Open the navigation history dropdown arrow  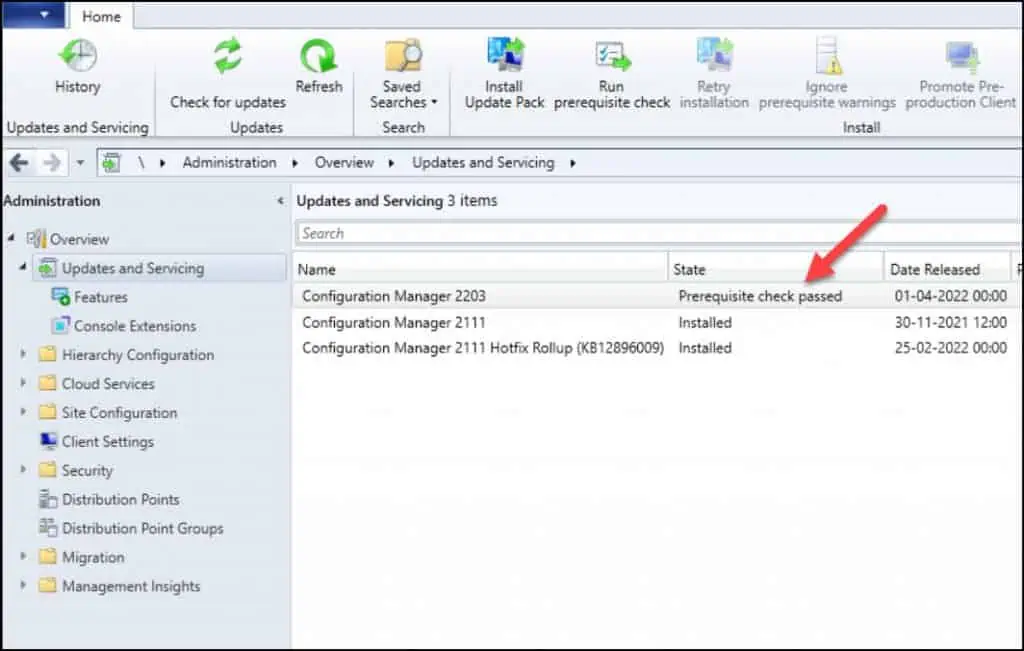80,163
